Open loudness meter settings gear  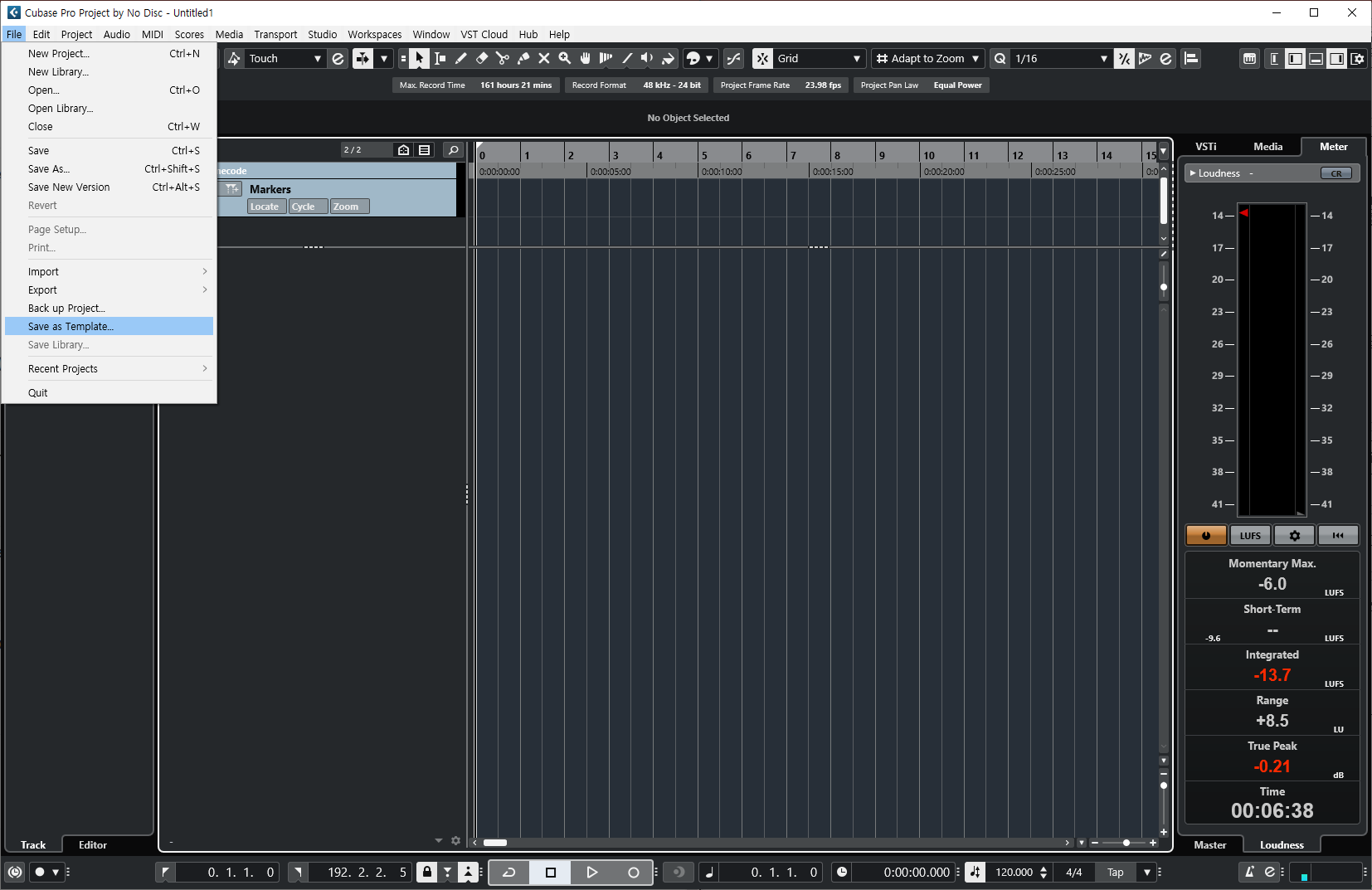[x=1294, y=535]
